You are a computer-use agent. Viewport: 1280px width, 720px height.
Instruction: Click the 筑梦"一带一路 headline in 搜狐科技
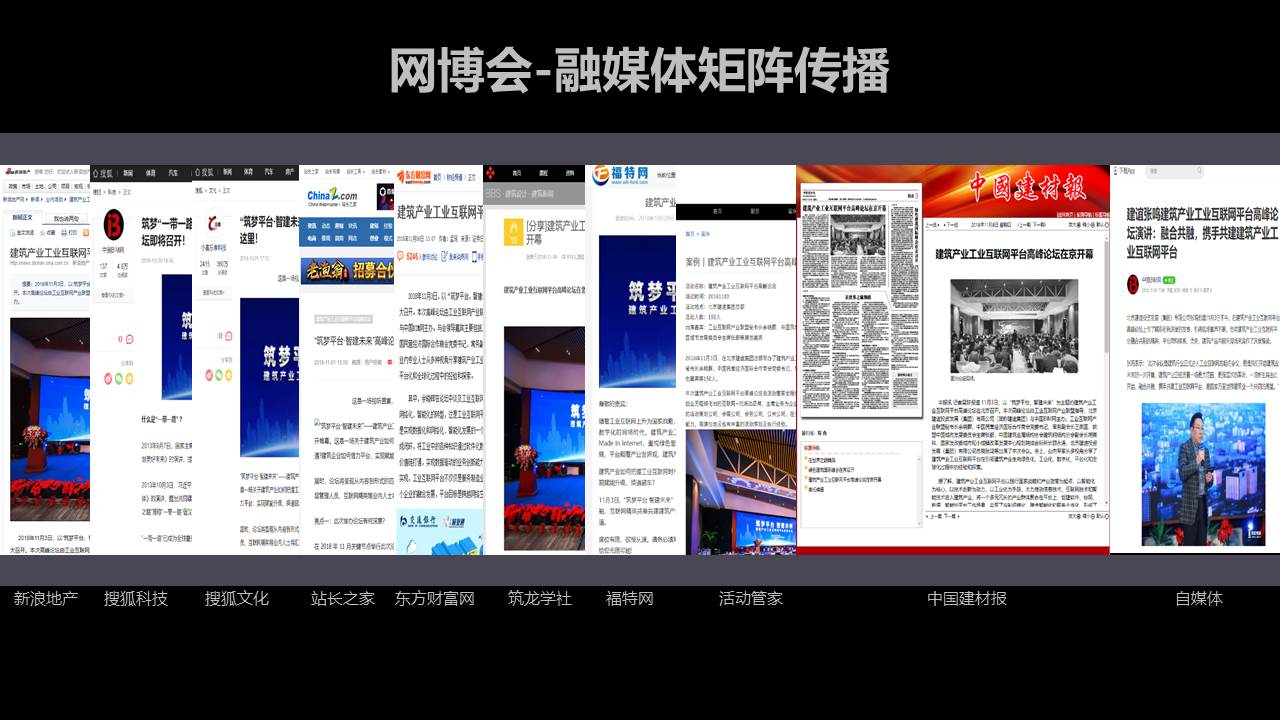pos(165,231)
